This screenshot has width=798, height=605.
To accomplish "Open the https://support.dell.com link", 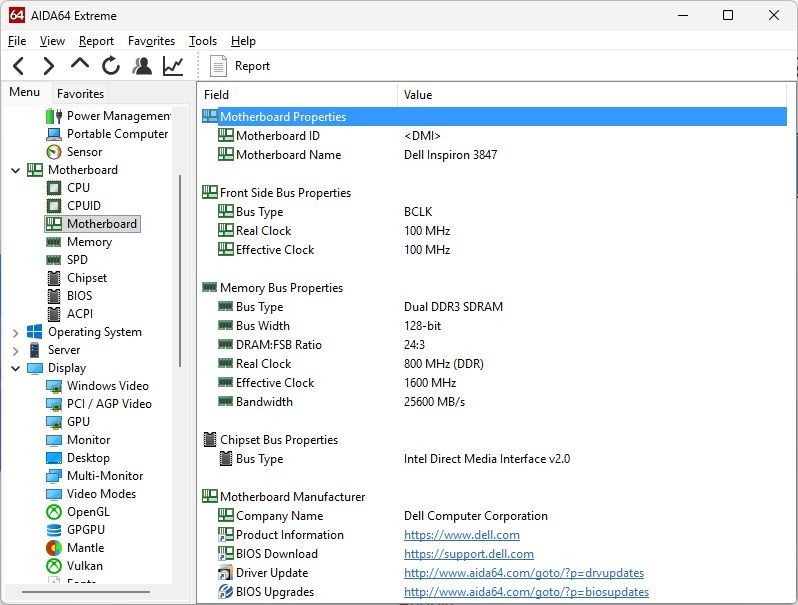I will point(469,554).
